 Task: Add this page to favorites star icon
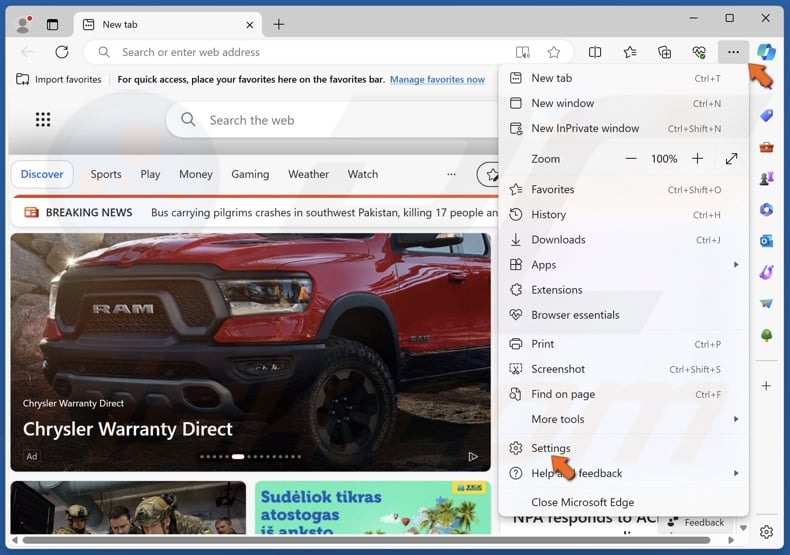[x=553, y=52]
